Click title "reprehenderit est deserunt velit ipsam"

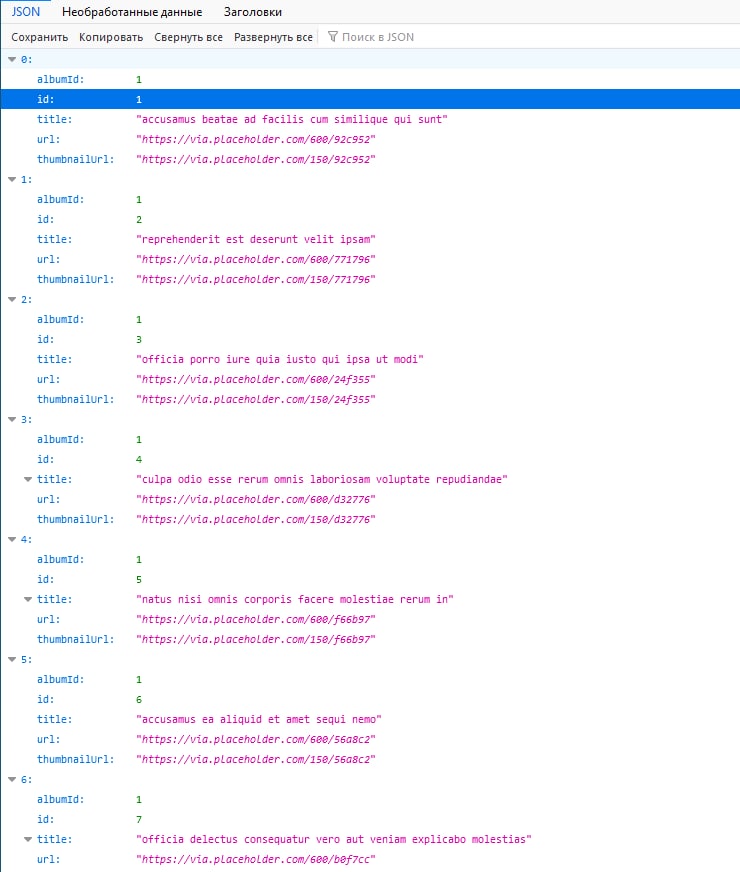click(x=256, y=240)
